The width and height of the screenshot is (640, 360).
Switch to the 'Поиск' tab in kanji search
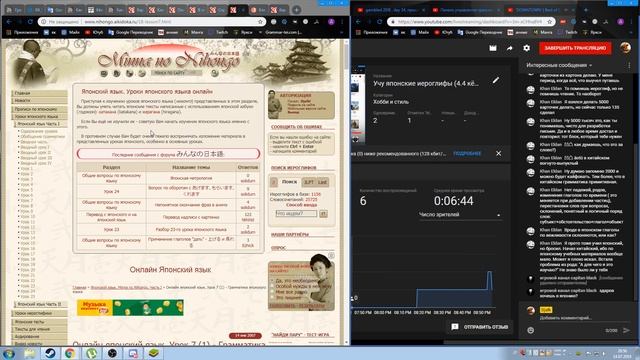pos(289,182)
